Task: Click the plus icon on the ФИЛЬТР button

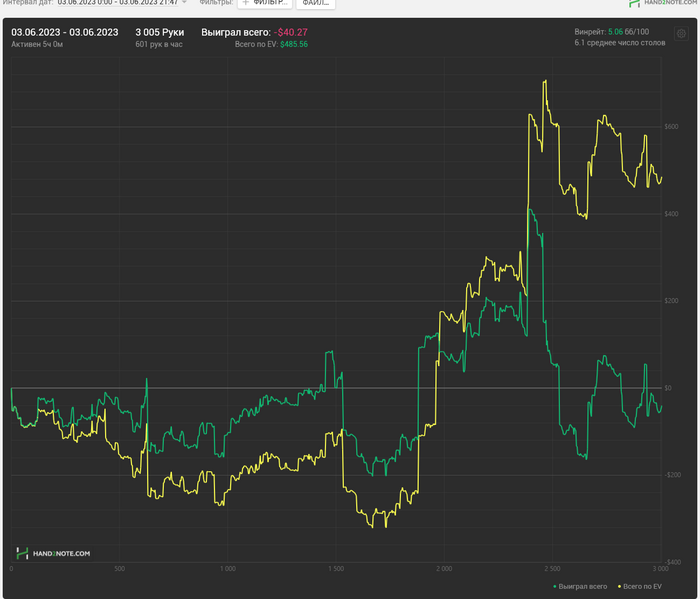Action: click(245, 2)
